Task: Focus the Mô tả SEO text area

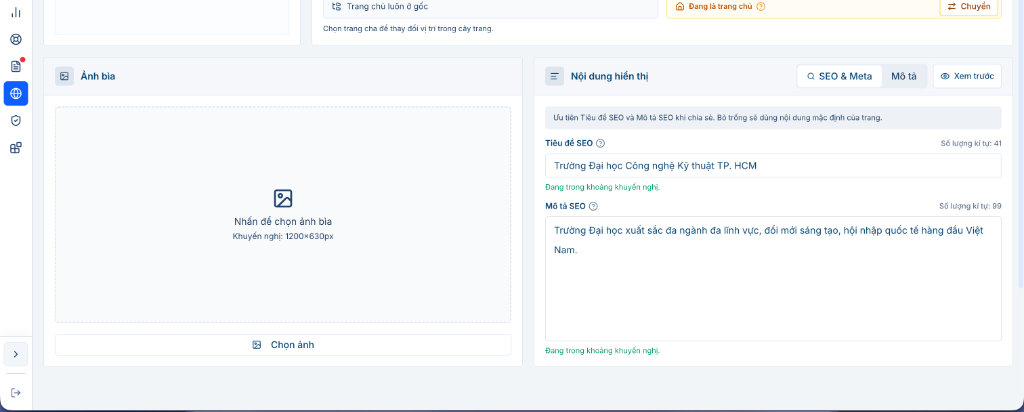Action: [x=773, y=279]
